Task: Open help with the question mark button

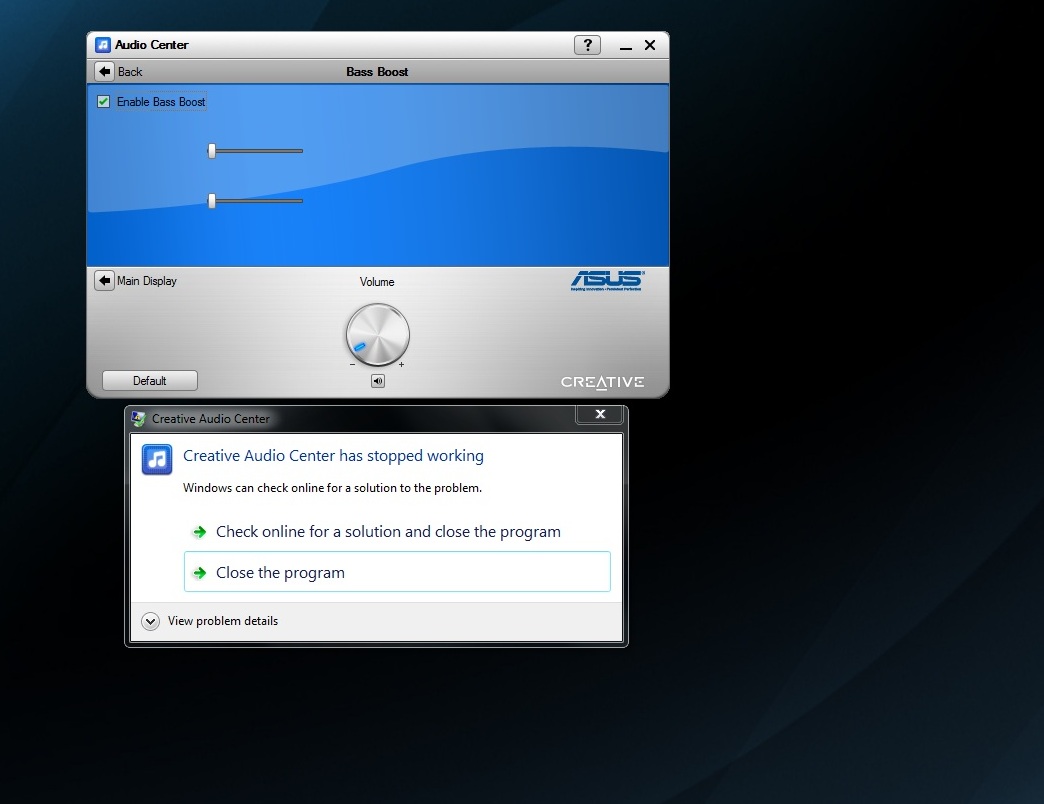Action: click(x=587, y=45)
